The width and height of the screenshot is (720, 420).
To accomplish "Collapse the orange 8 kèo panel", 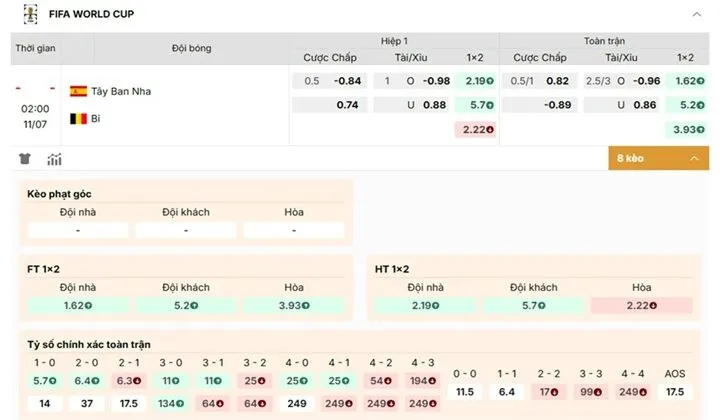I will (x=658, y=158).
